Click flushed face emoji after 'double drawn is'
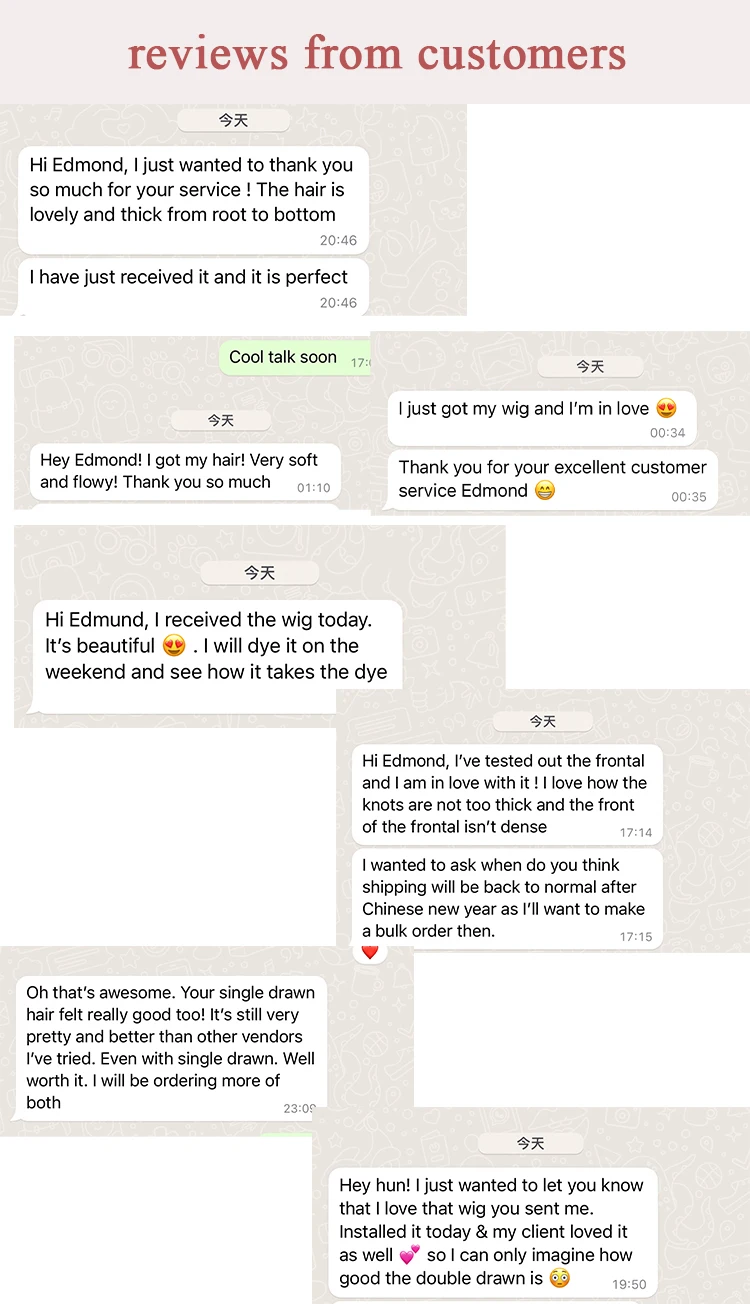Image resolution: width=750 pixels, height=1304 pixels. pos(560,1278)
